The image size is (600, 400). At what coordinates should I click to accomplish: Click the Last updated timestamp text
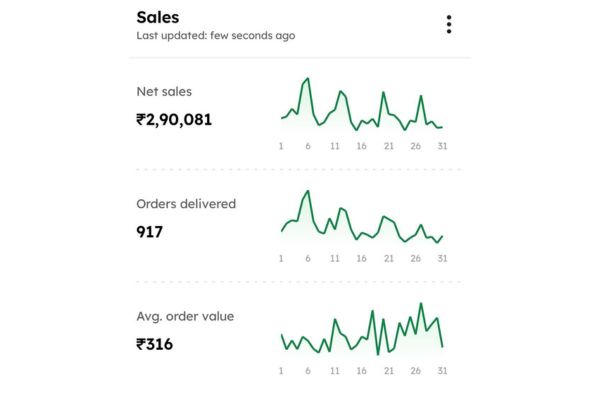coord(215,36)
